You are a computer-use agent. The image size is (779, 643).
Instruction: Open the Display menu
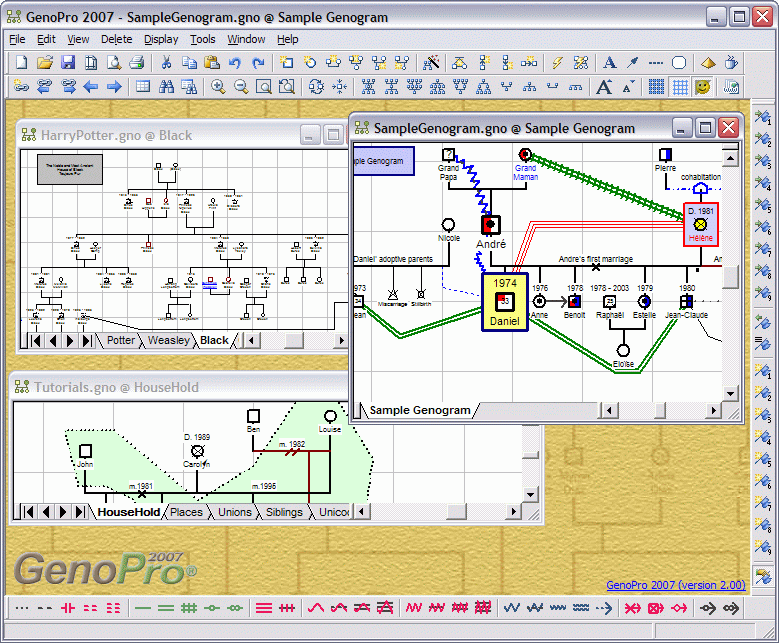coord(161,39)
